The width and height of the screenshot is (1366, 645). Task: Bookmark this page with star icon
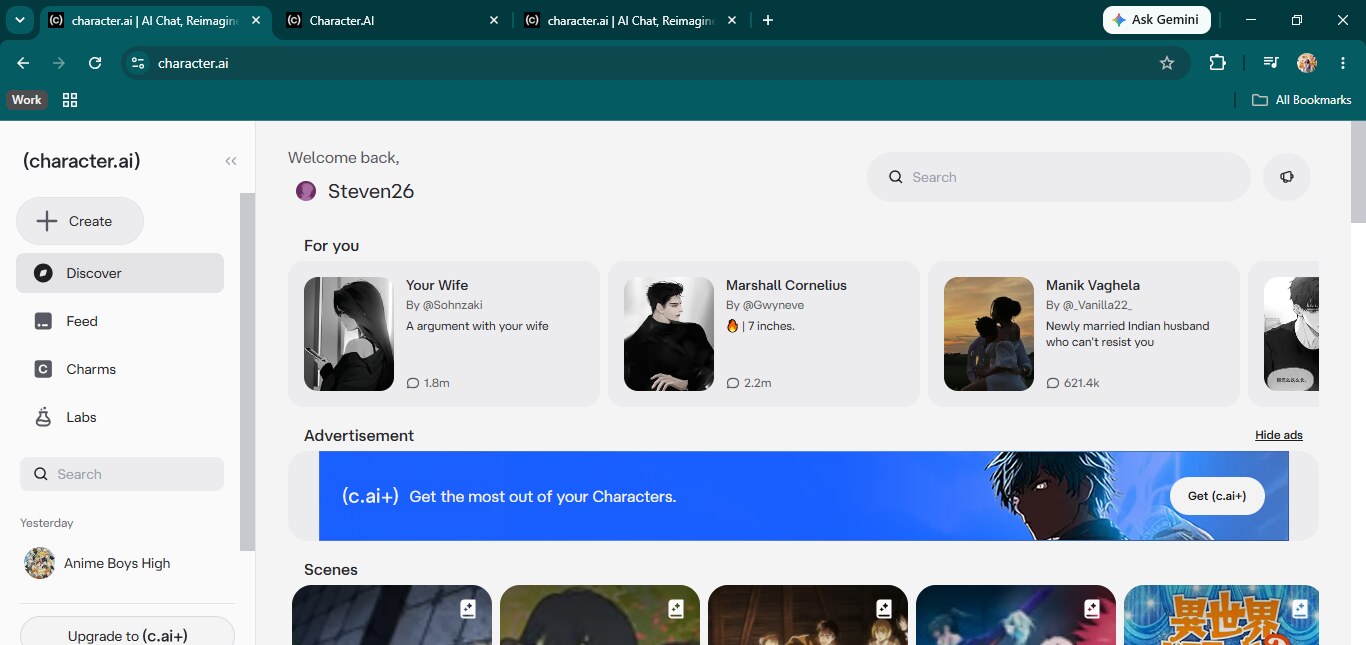coord(1166,63)
